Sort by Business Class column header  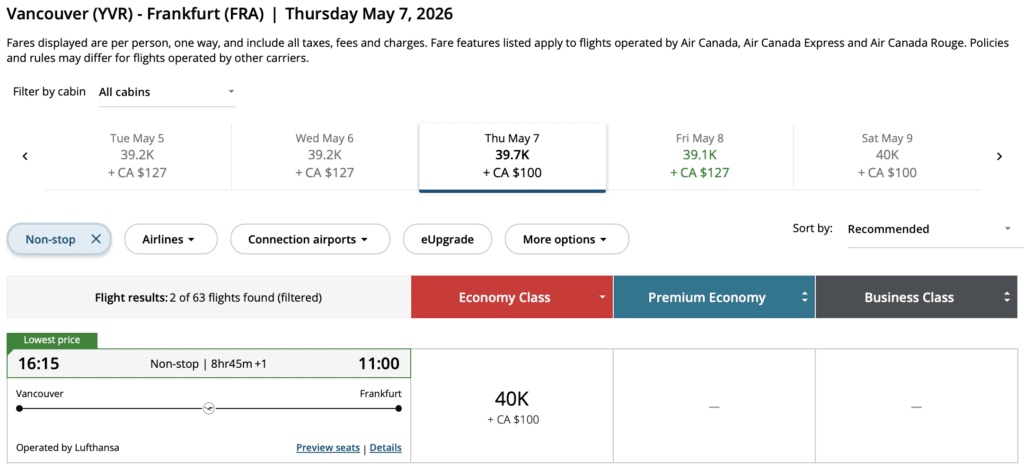(x=916, y=297)
